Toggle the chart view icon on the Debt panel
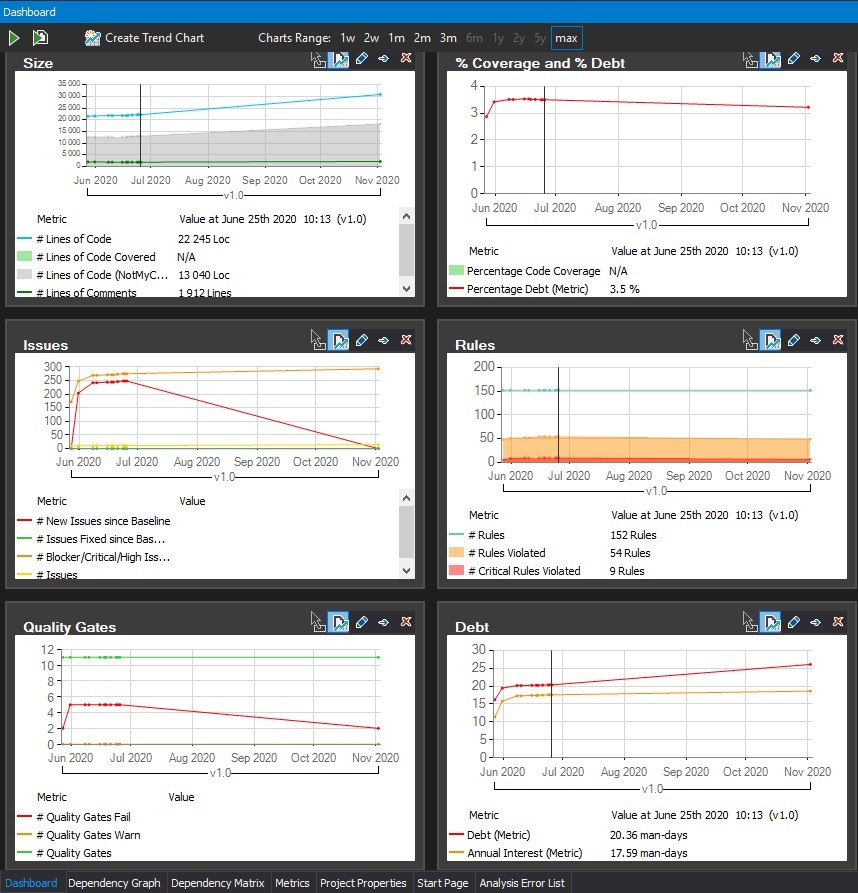 point(771,622)
